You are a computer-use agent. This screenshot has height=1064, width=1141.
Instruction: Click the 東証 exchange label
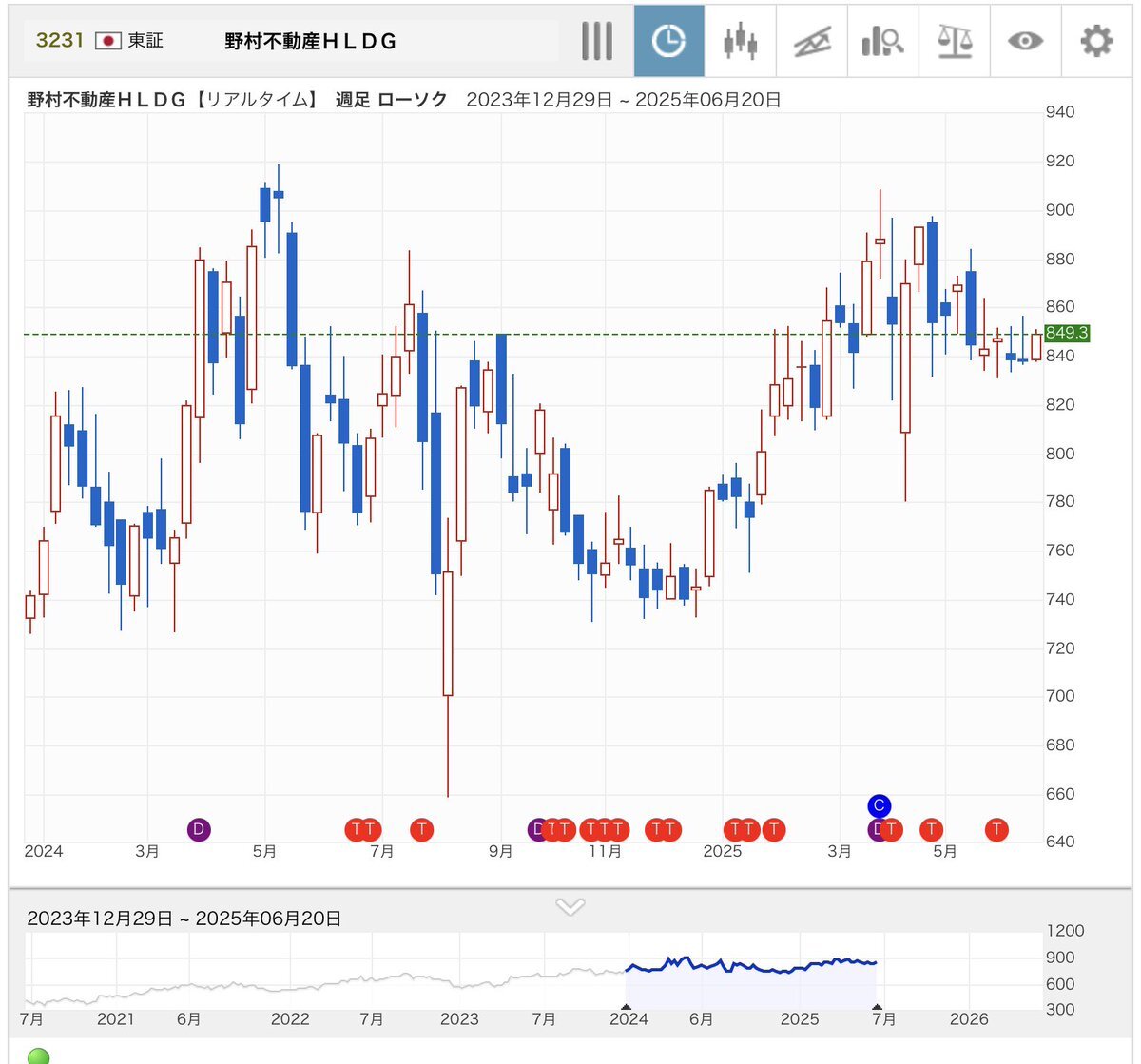coord(145,41)
